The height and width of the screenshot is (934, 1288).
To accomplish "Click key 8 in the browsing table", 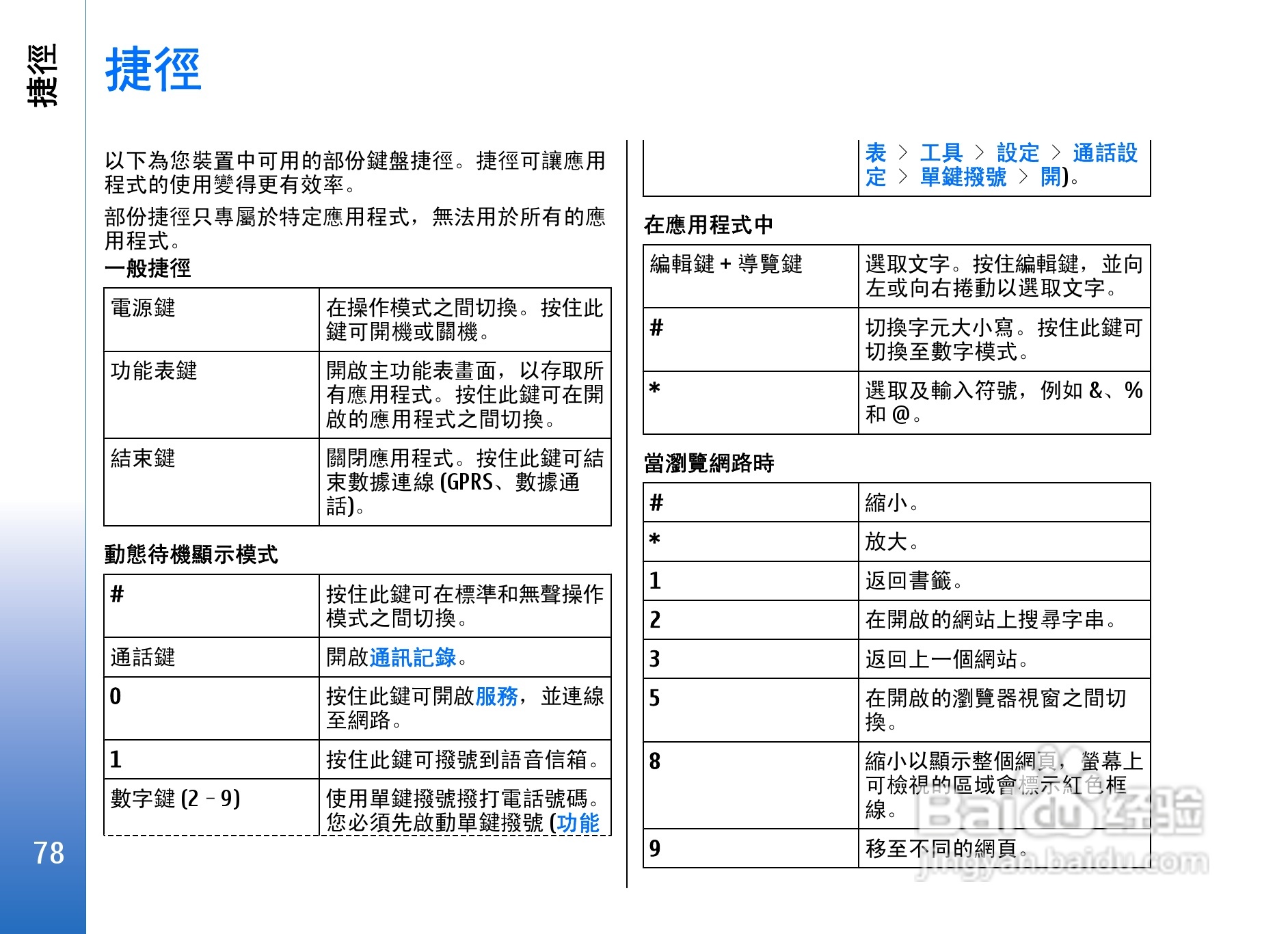I will tap(751, 785).
